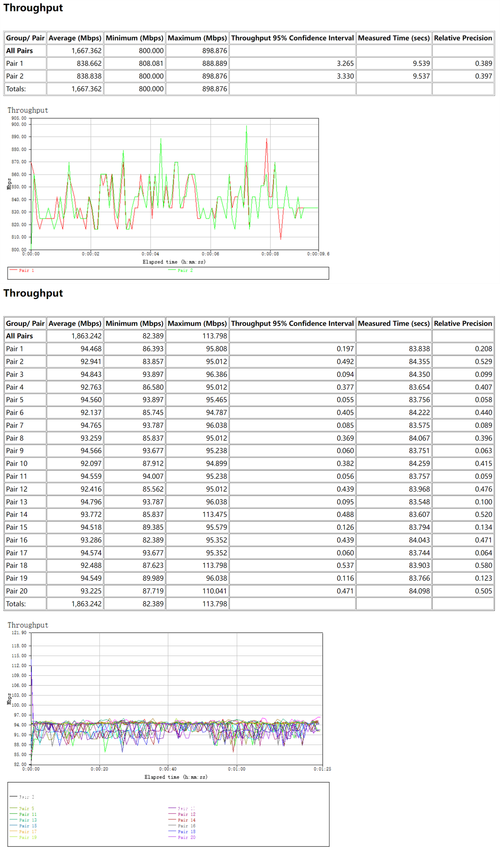Screen dimensions: 500x851
Task: Select the Pair 14 legend entry in lower chart
Action: [182, 820]
